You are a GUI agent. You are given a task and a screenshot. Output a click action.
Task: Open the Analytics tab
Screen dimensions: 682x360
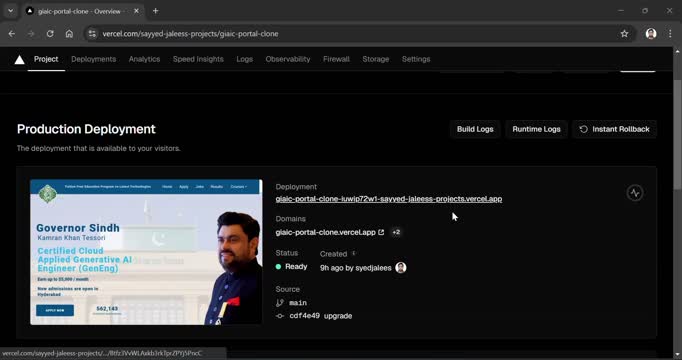click(x=144, y=59)
